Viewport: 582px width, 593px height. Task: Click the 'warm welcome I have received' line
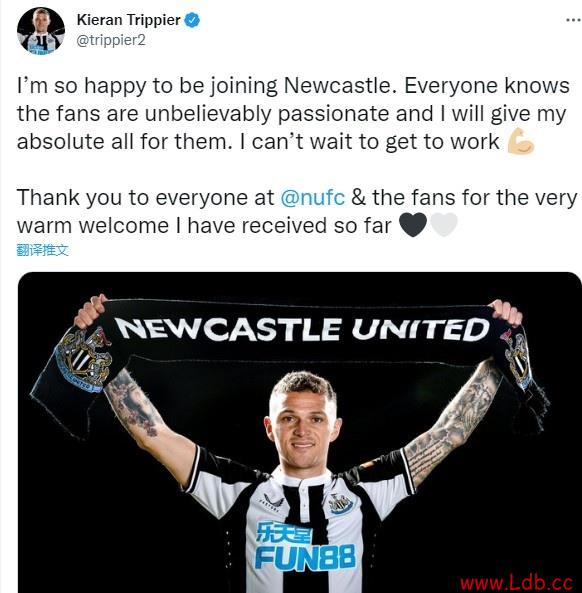click(x=204, y=226)
